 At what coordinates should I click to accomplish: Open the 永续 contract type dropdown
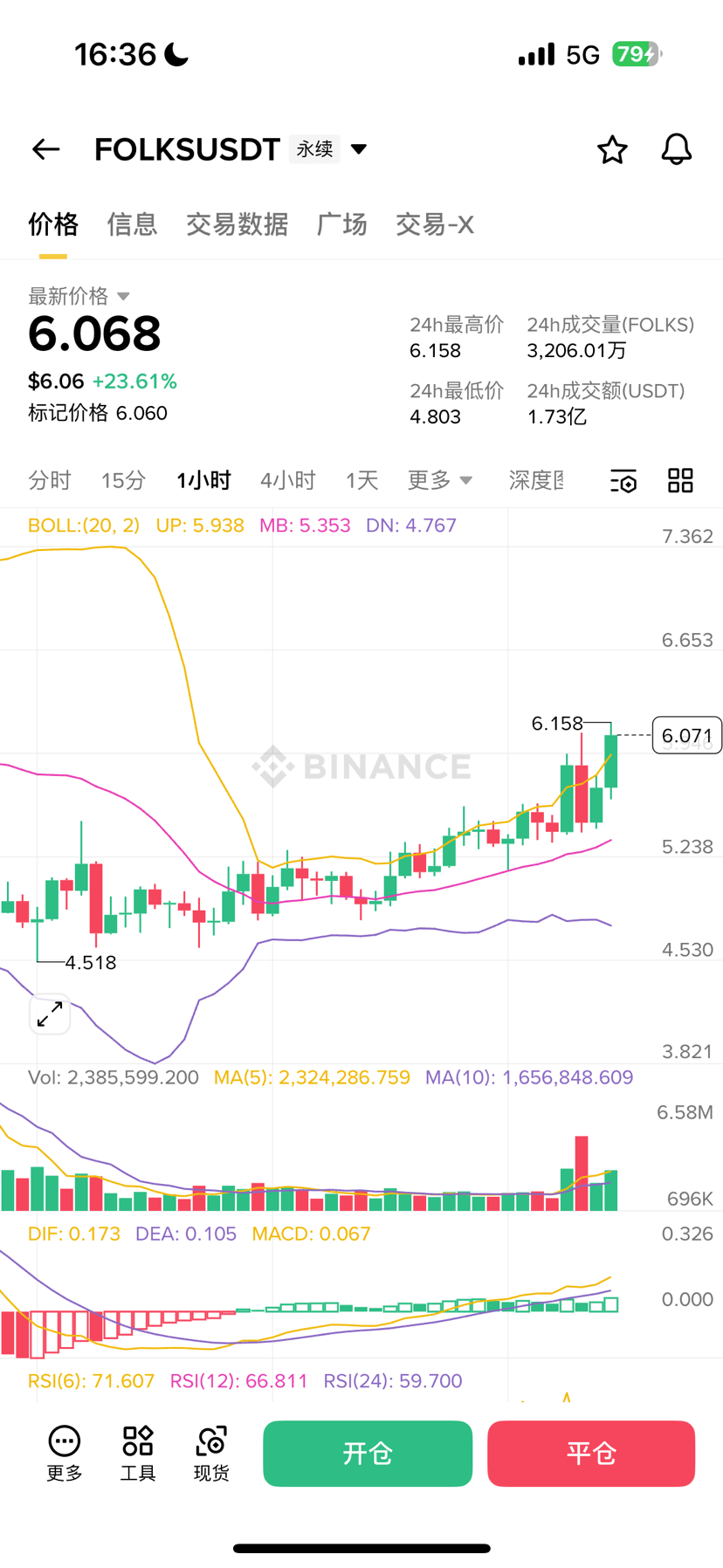(x=328, y=149)
